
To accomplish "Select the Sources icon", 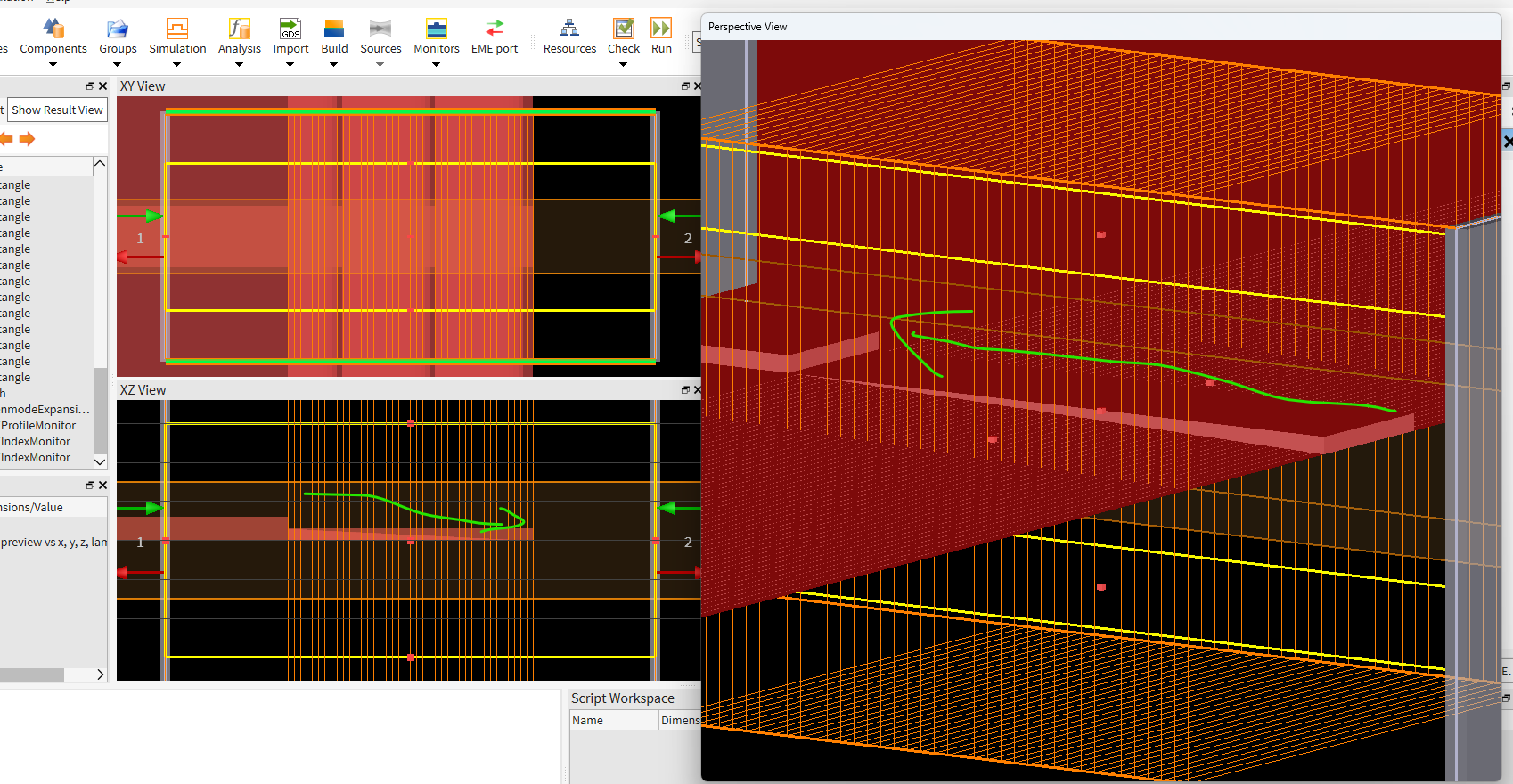I will tap(380, 29).
